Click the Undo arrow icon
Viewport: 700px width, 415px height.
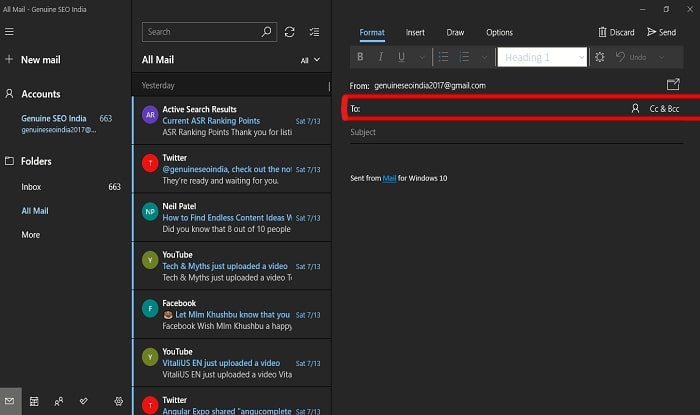[620, 57]
